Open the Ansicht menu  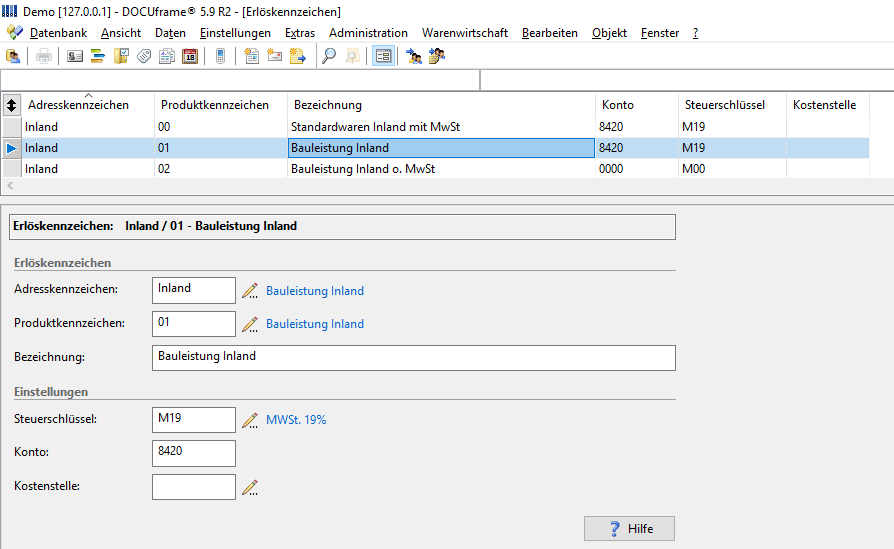pos(121,33)
